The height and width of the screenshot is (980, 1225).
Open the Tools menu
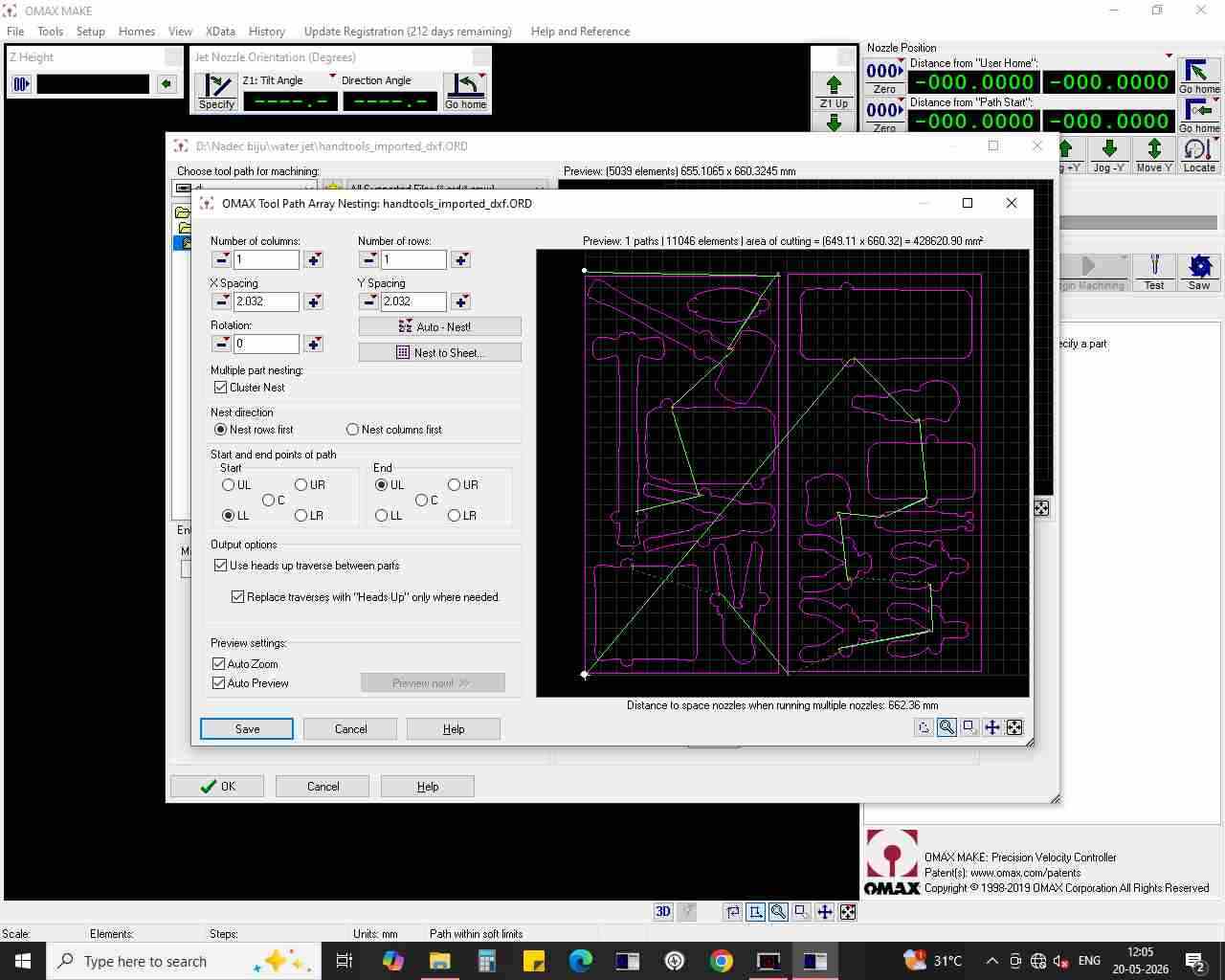click(50, 32)
